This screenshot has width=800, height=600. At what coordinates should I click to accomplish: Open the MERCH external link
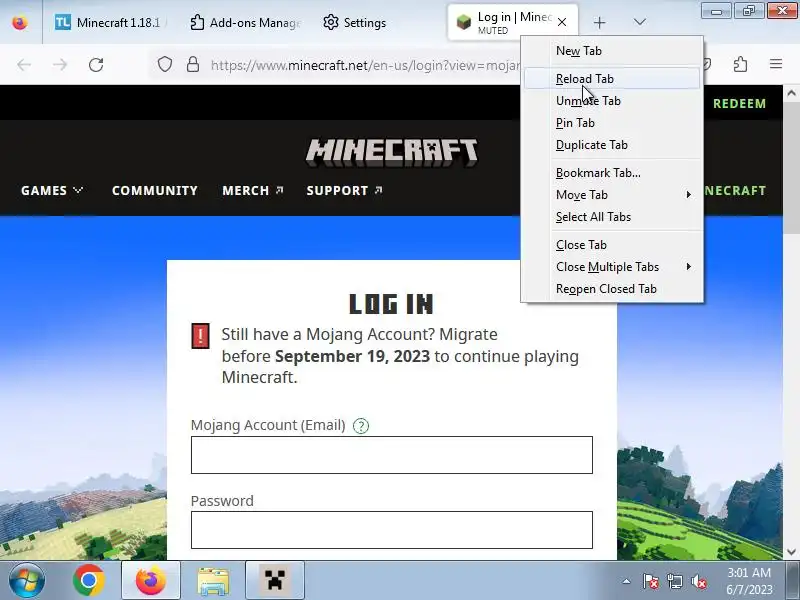pyautogui.click(x=253, y=190)
